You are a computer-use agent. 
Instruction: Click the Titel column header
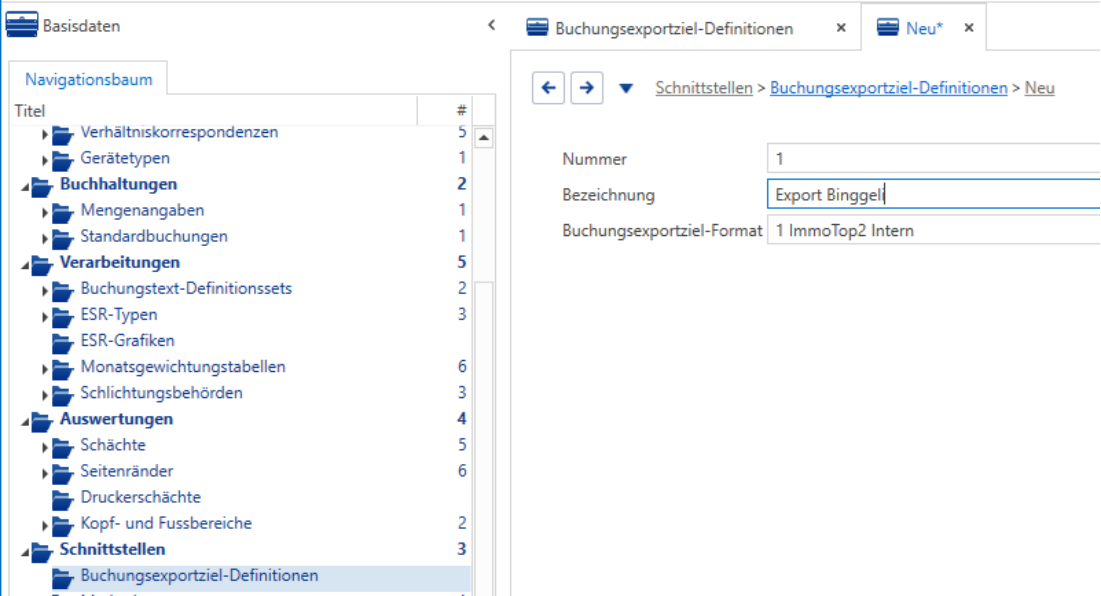pyautogui.click(x=214, y=111)
